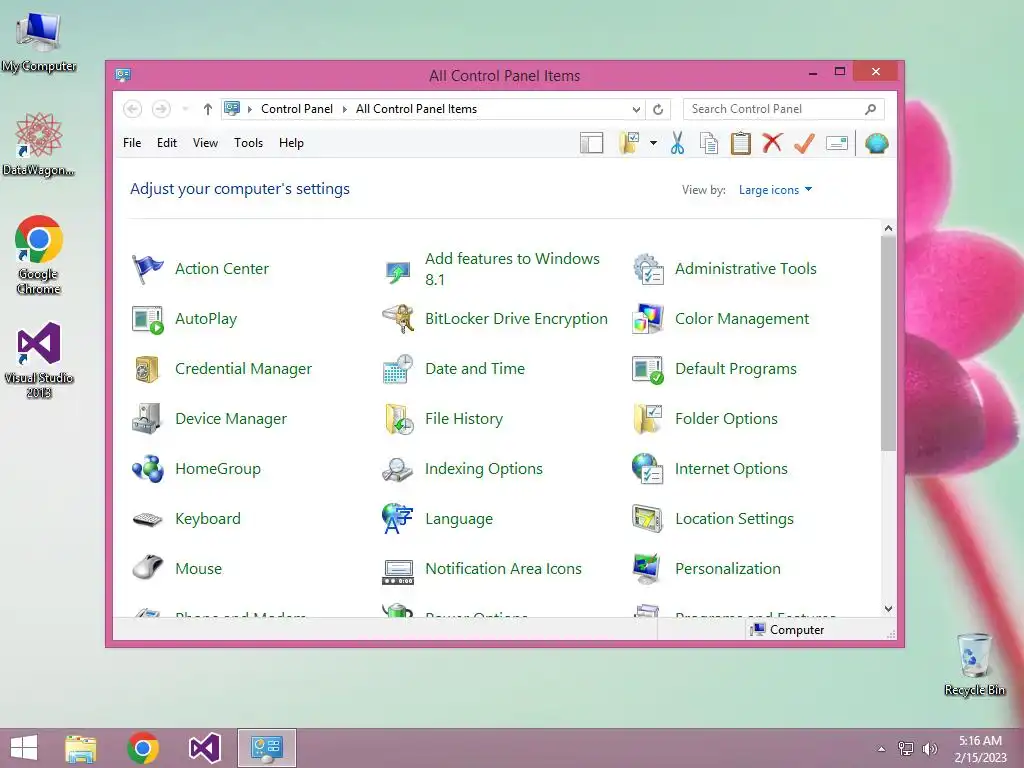Open the Notification Area Icons icon

click(398, 571)
